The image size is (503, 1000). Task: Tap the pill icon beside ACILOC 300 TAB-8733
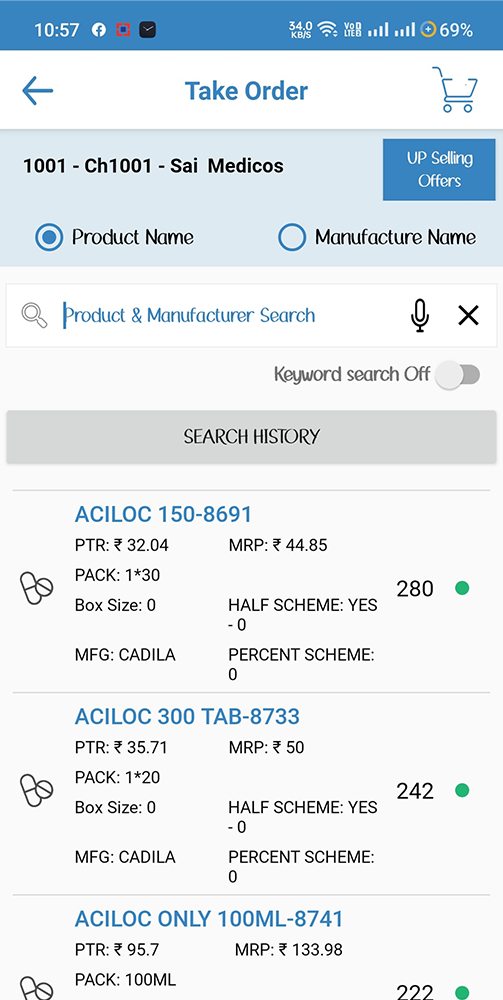point(36,790)
